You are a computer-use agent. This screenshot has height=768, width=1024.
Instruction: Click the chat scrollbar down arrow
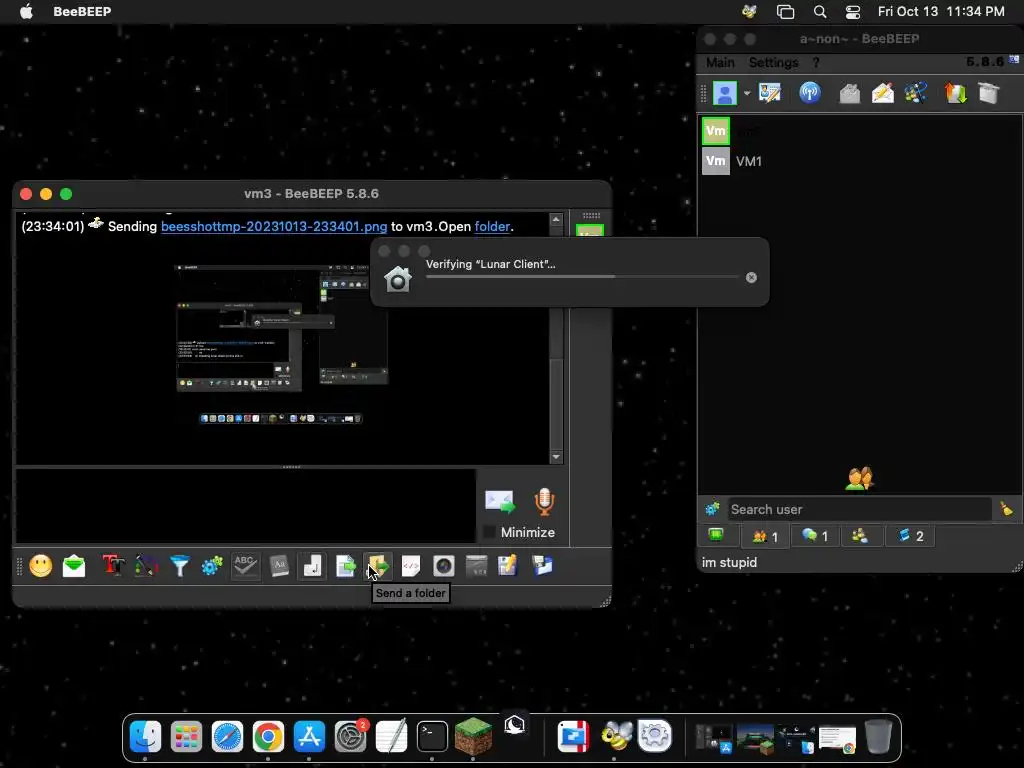pyautogui.click(x=556, y=457)
